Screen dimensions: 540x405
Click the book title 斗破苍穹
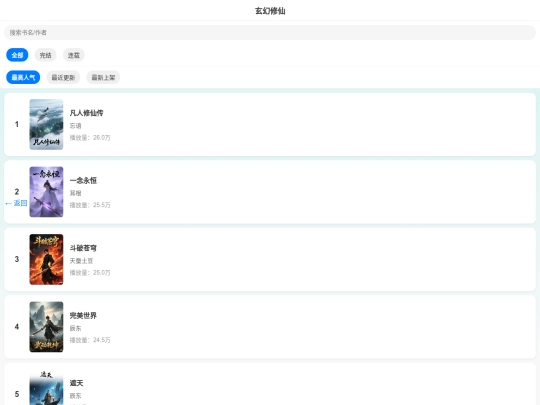83,248
